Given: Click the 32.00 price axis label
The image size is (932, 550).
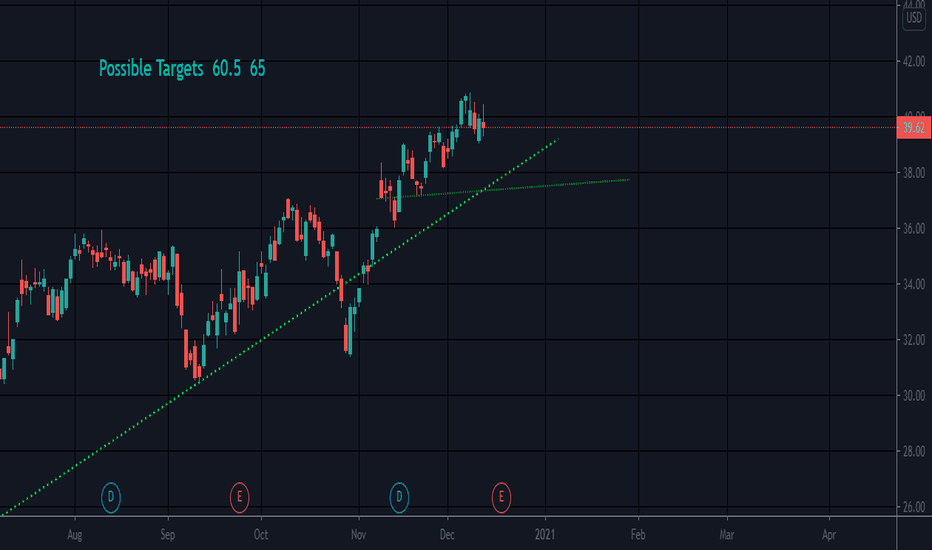Looking at the screenshot, I should tap(914, 340).
